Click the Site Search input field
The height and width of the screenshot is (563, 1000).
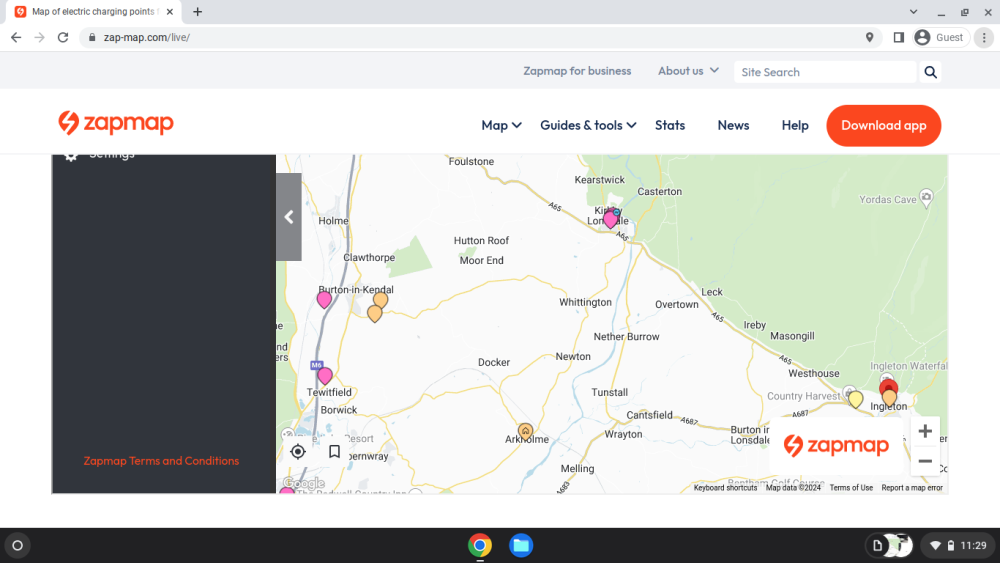tap(825, 72)
